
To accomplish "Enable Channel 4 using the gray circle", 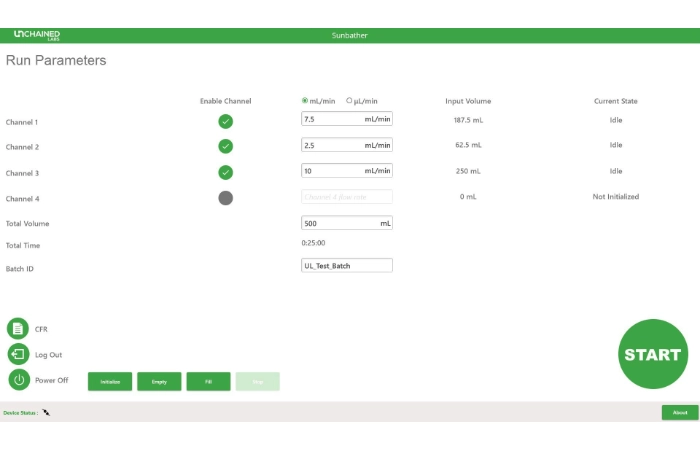I will click(x=225, y=197).
